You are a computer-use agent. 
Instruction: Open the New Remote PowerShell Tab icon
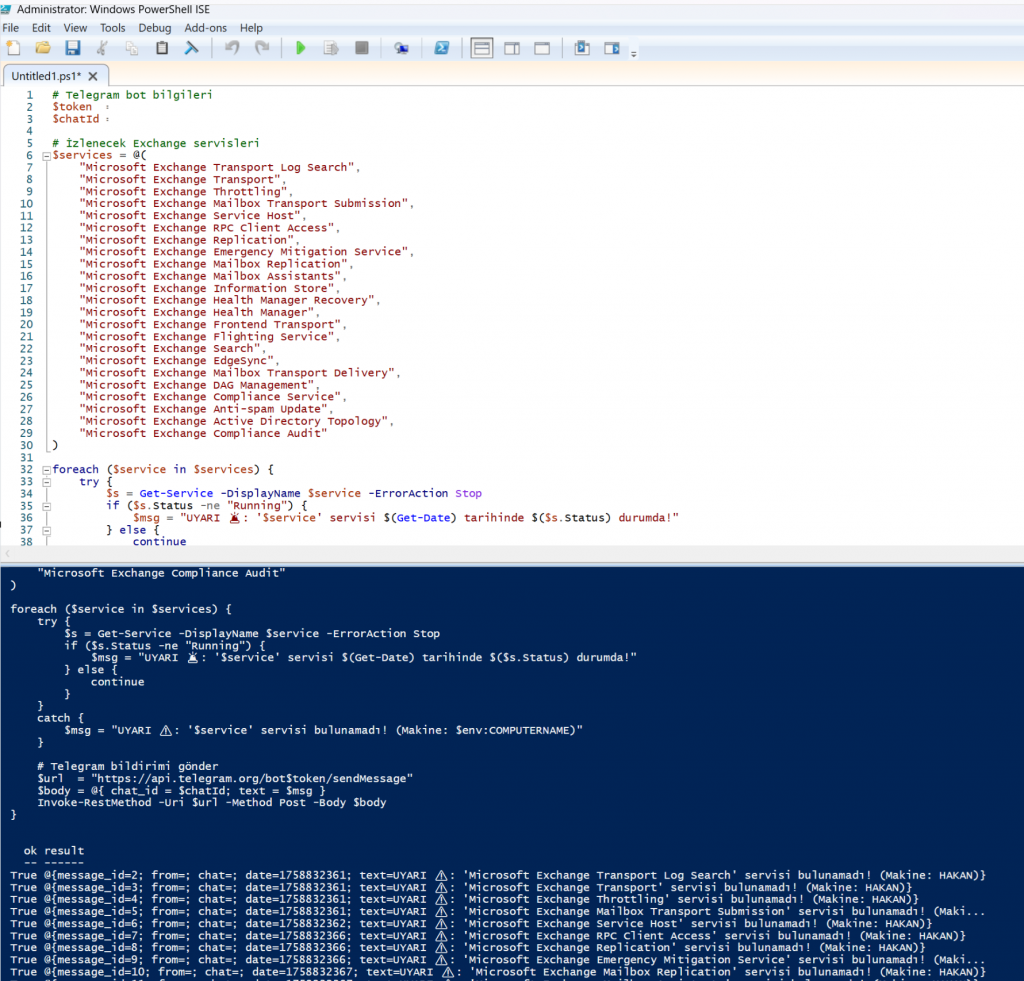tap(401, 48)
